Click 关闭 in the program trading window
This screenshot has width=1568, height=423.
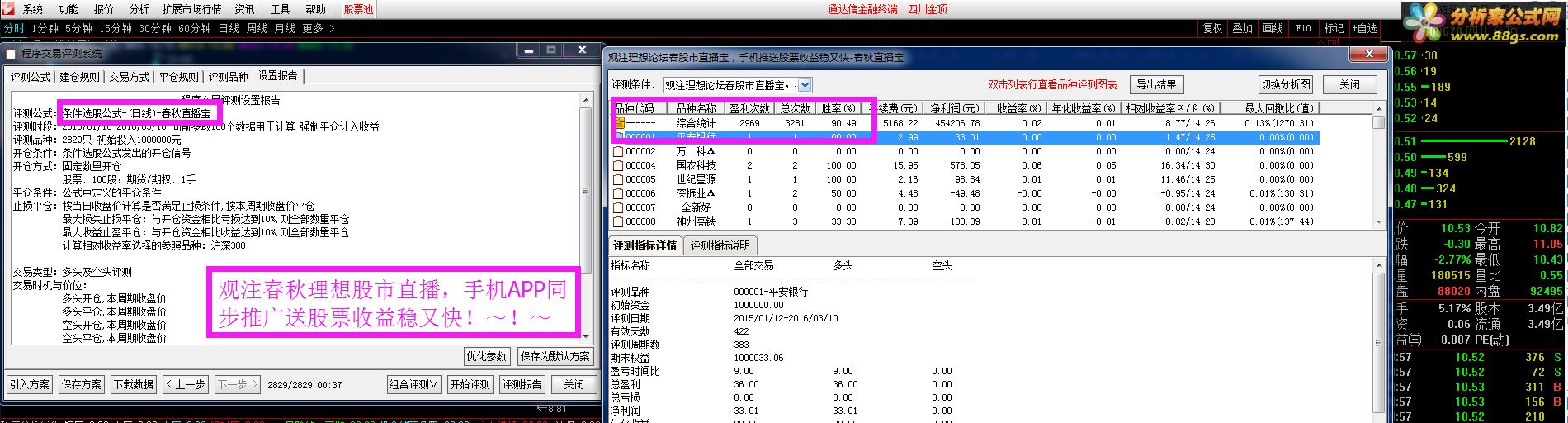574,384
